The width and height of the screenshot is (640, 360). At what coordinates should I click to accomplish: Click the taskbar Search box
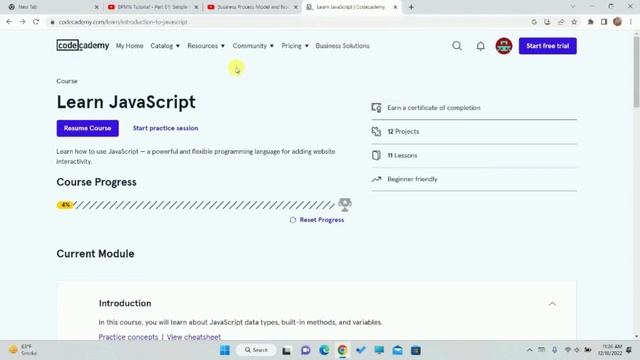tap(256, 350)
